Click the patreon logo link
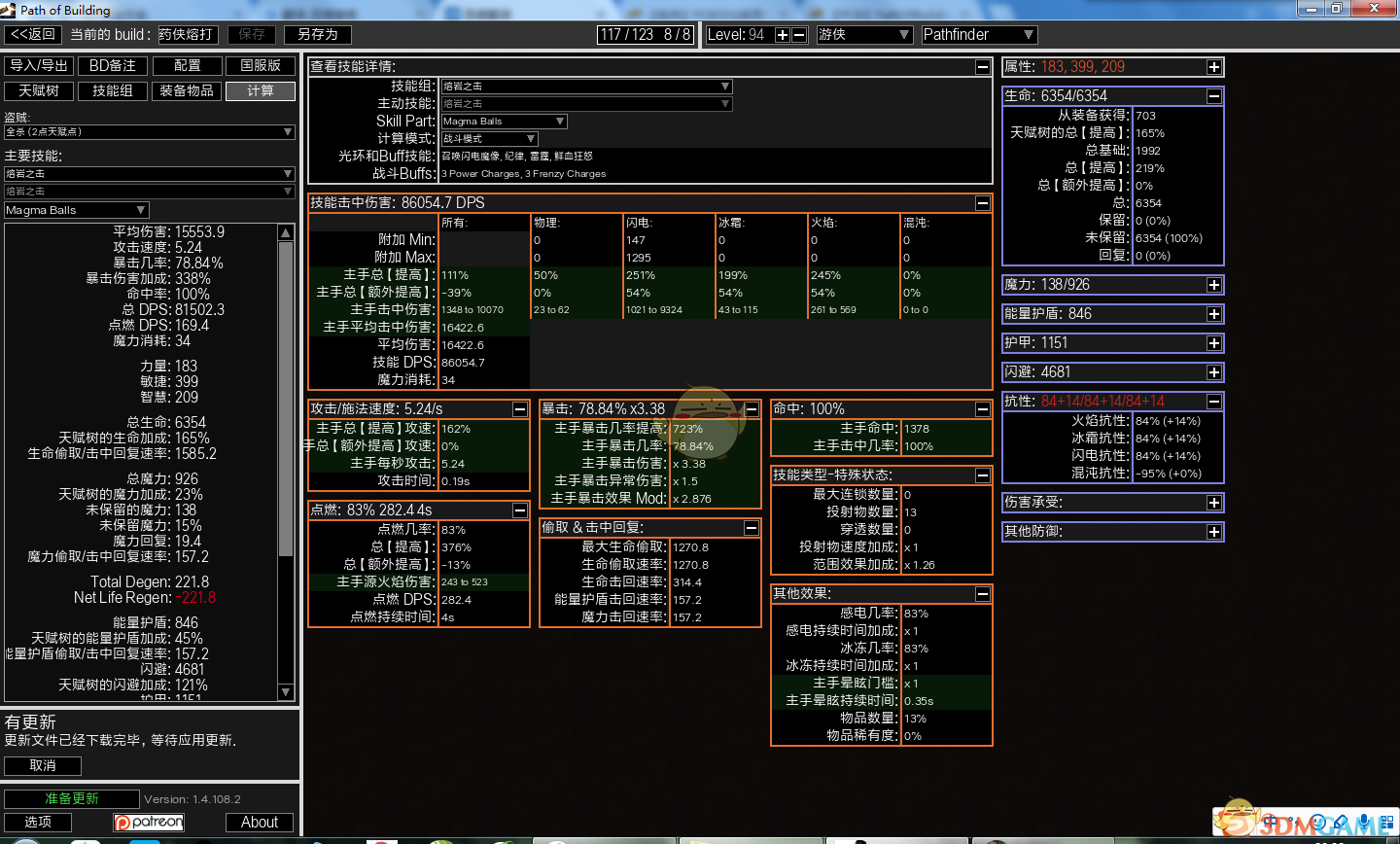This screenshot has width=1400, height=844. (149, 823)
